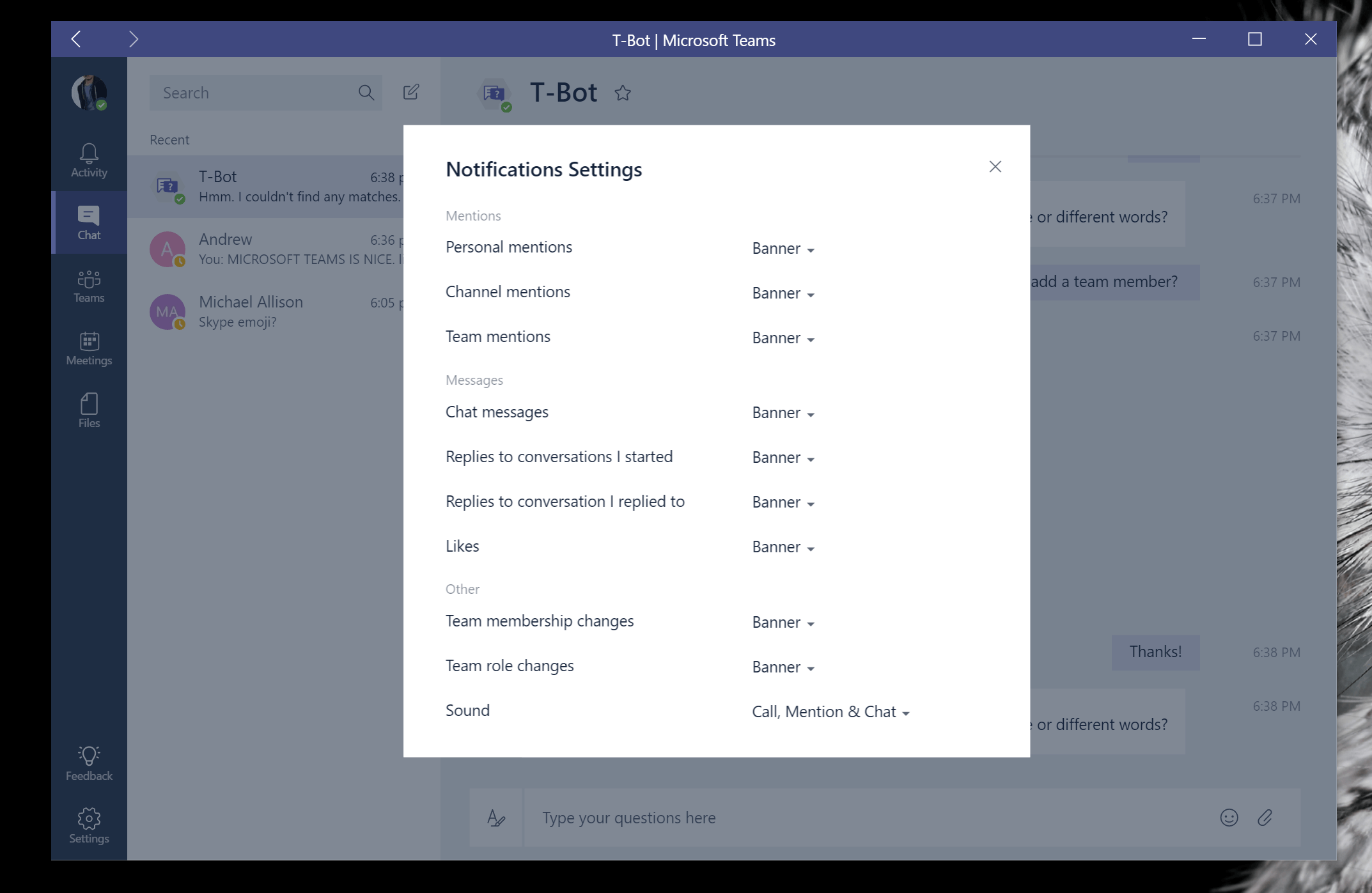The width and height of the screenshot is (1372, 893).
Task: Click the 'Other' section label
Action: [462, 589]
